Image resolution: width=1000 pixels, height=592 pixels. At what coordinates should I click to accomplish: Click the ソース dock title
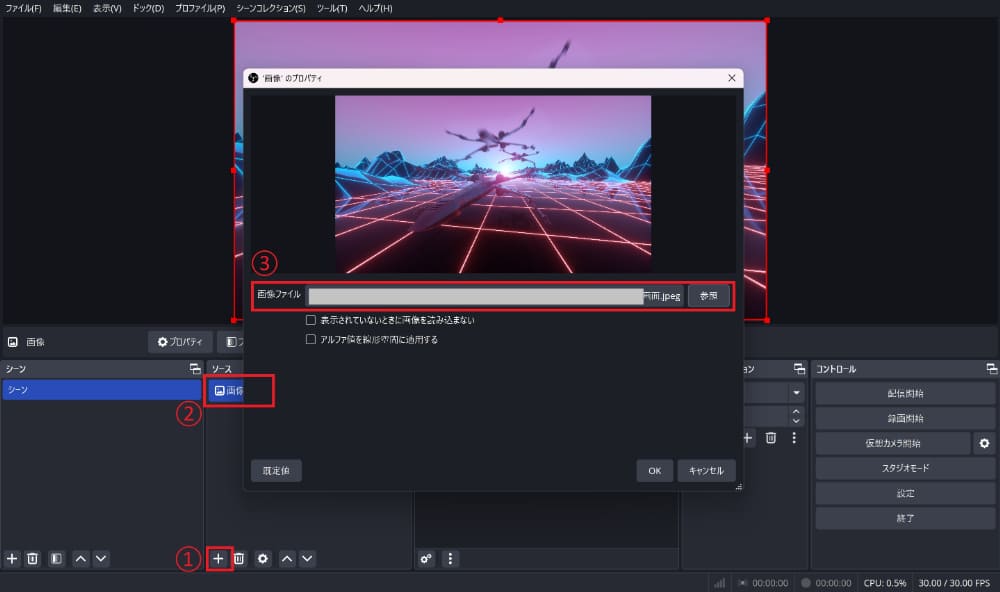point(221,369)
